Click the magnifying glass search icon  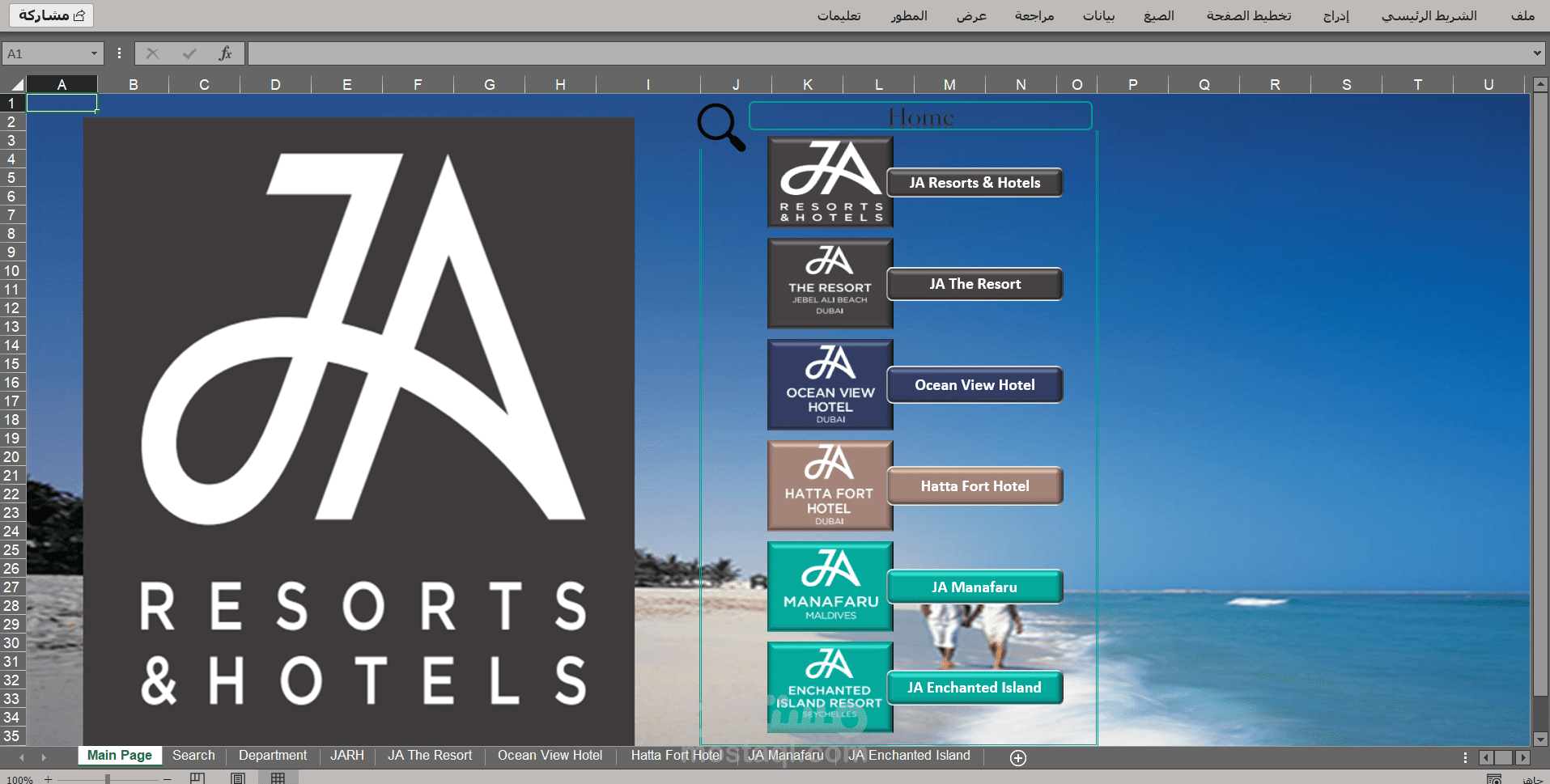721,127
